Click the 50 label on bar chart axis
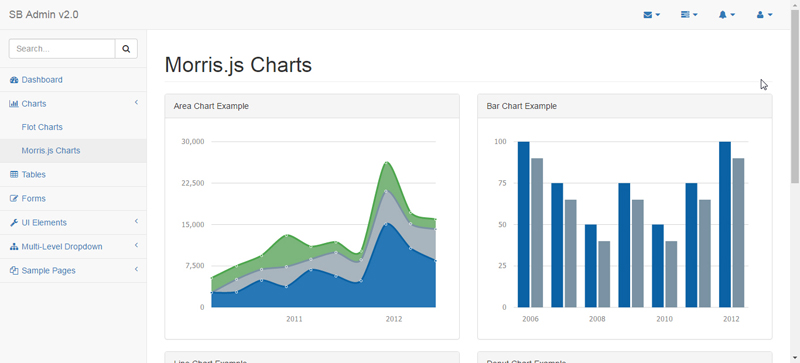Viewport: 800px width, 363px height. point(503,224)
